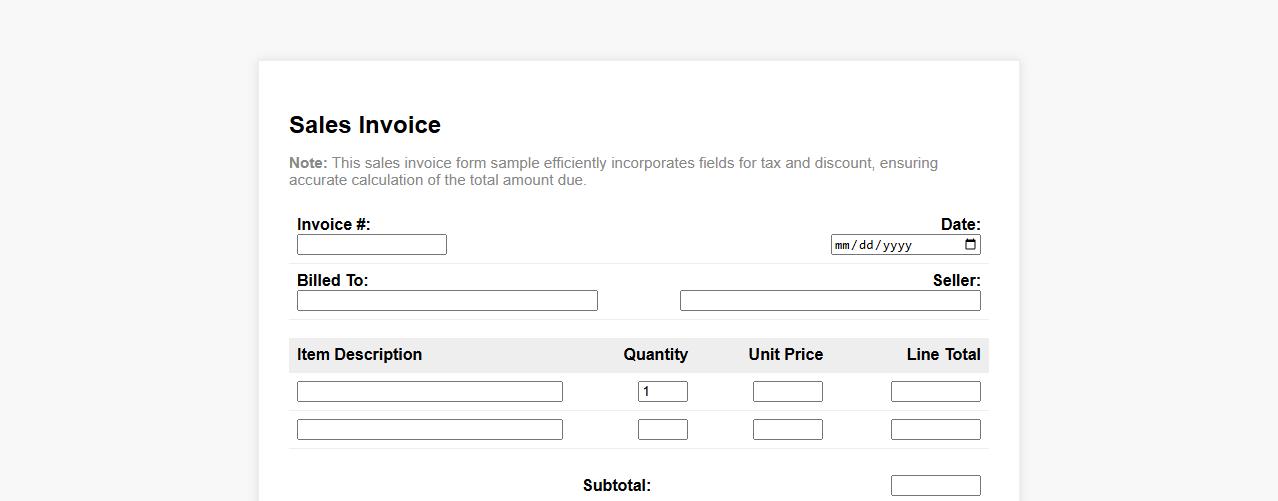Click first row Line Total field
The image size is (1278, 501).
[x=936, y=392]
